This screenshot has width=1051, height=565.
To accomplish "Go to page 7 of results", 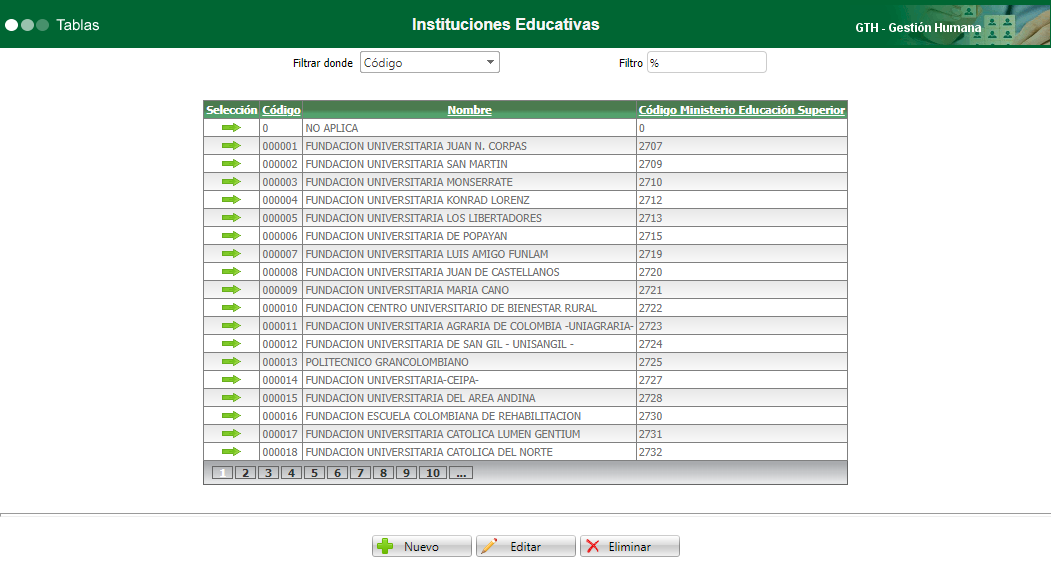I will [360, 473].
